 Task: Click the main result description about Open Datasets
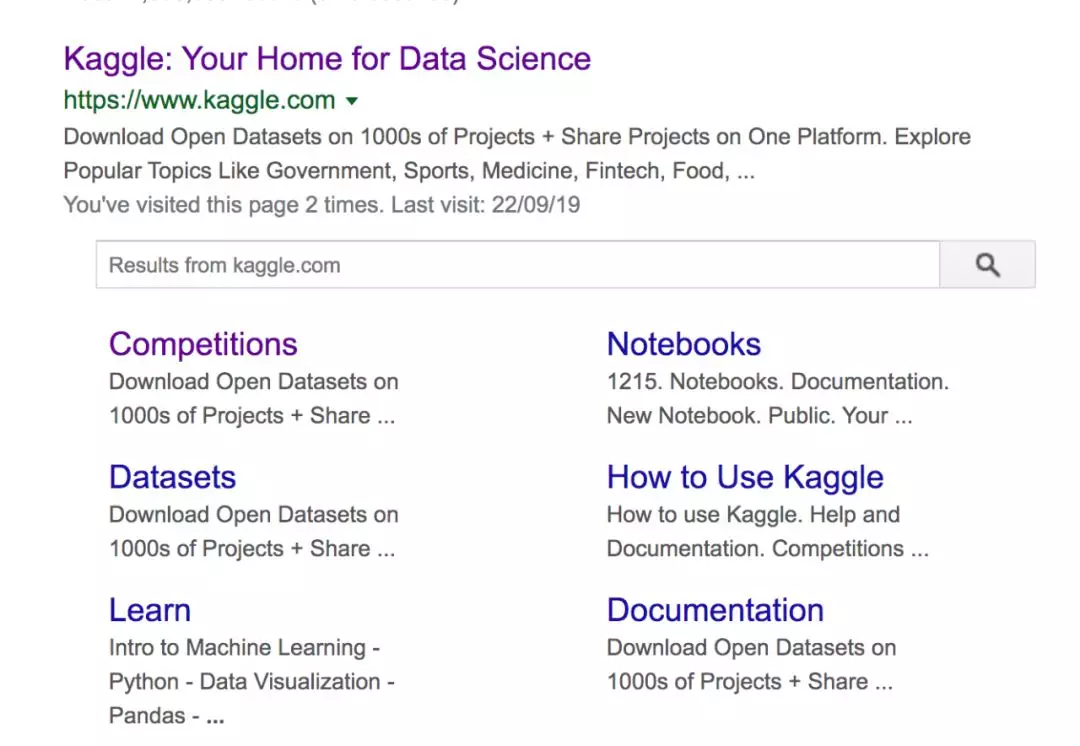point(517,154)
